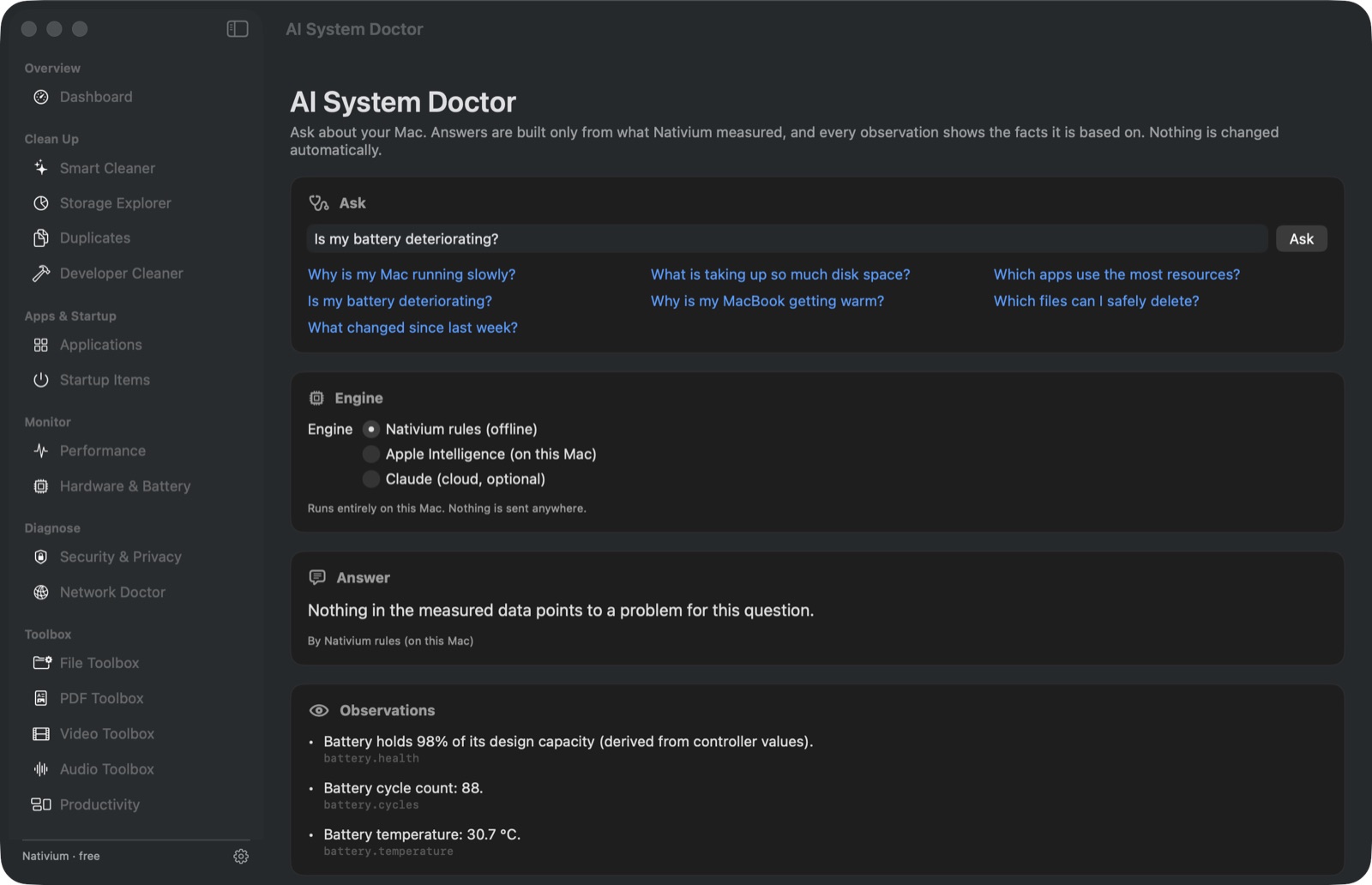Click the "battery.health" source label
This screenshot has width=1372, height=885.
point(371,759)
